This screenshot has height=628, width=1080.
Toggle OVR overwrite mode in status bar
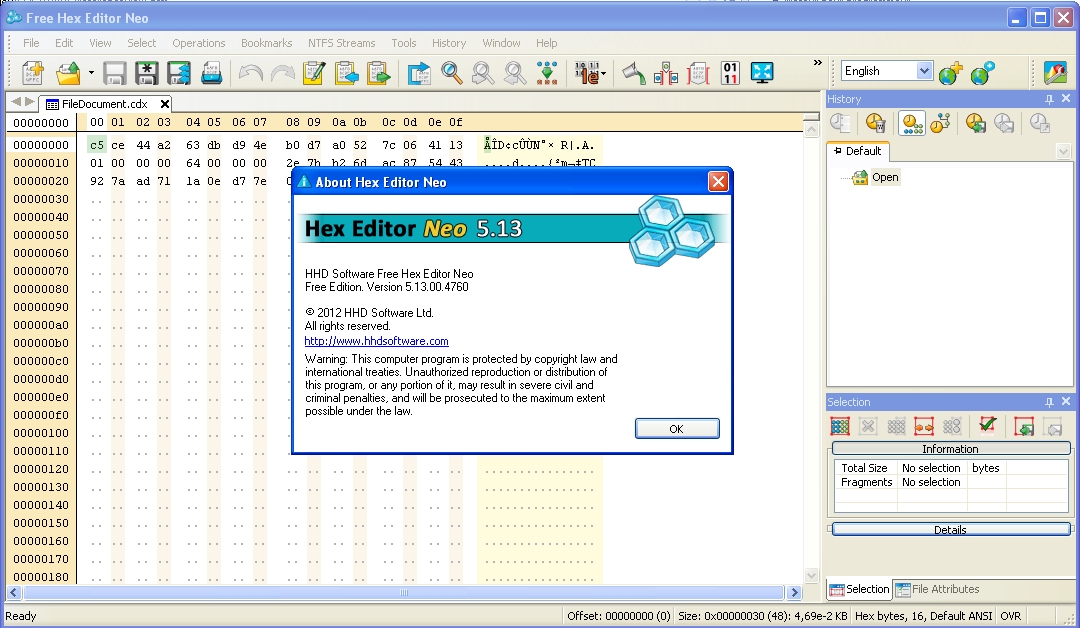pyautogui.click(x=1010, y=616)
